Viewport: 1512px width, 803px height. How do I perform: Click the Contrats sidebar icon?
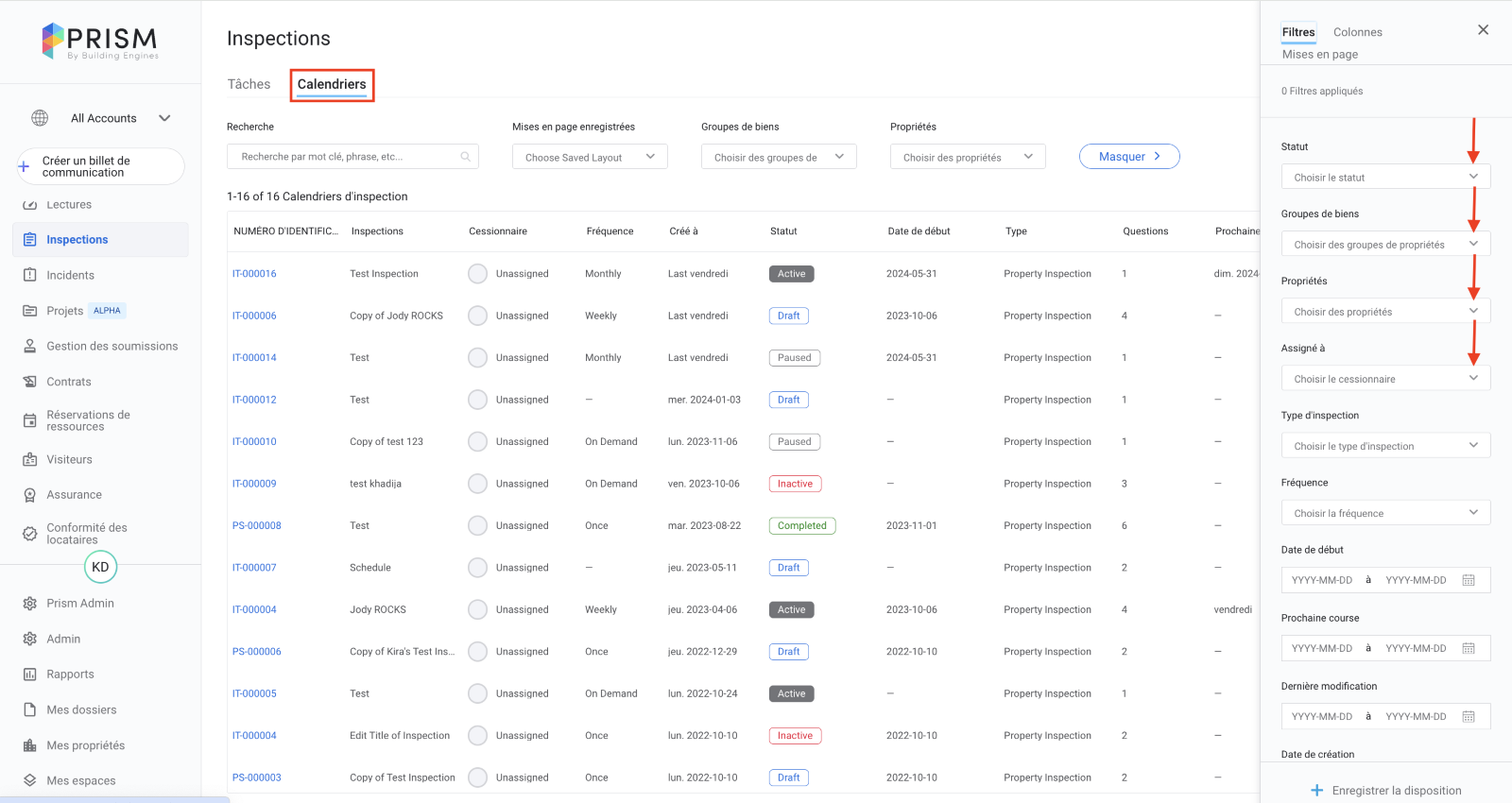[x=29, y=382]
